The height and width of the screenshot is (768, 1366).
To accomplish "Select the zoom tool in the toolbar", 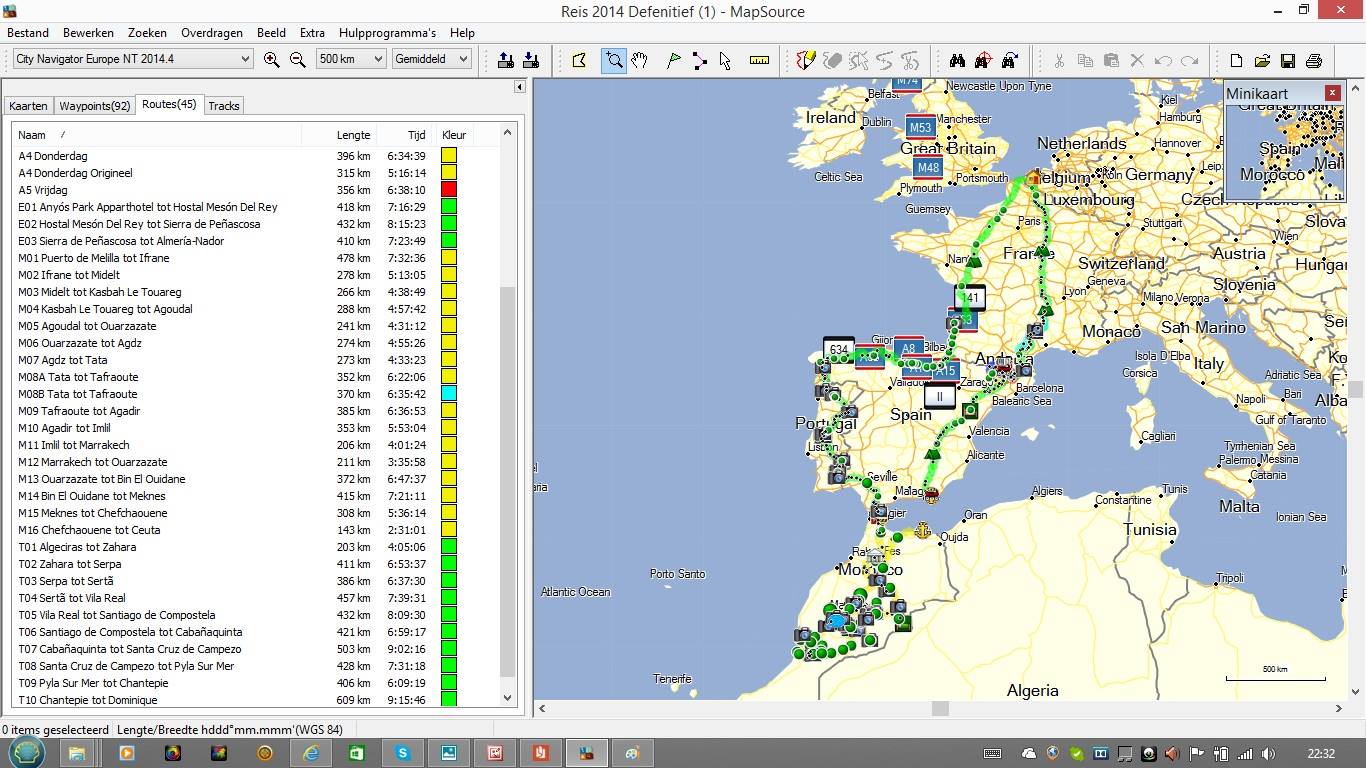I will 614,61.
